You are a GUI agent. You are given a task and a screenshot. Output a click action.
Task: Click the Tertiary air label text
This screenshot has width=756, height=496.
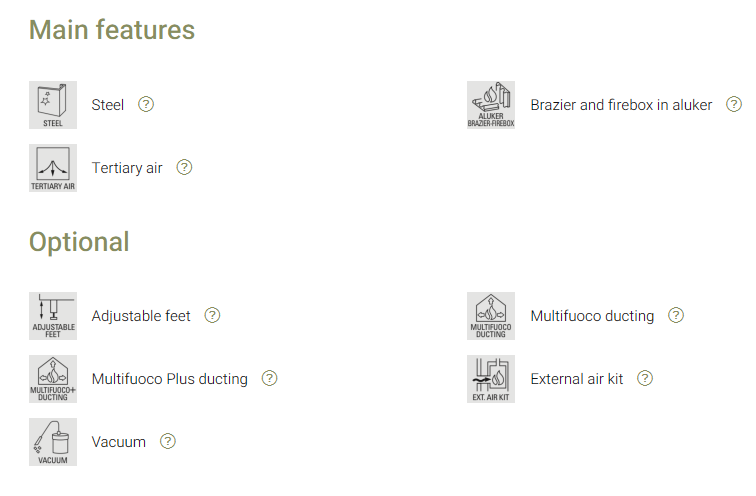[x=127, y=168]
